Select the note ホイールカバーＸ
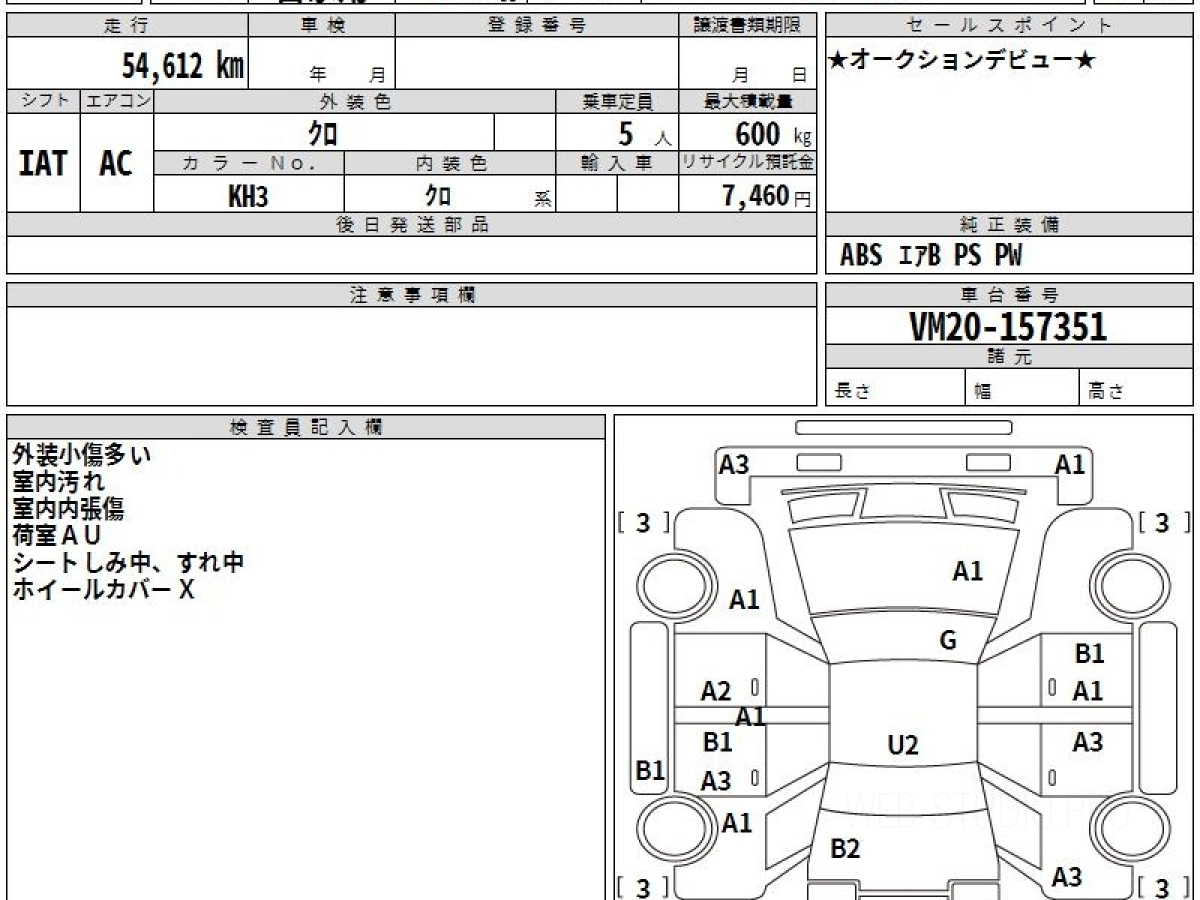The height and width of the screenshot is (900, 1200). click(x=103, y=590)
